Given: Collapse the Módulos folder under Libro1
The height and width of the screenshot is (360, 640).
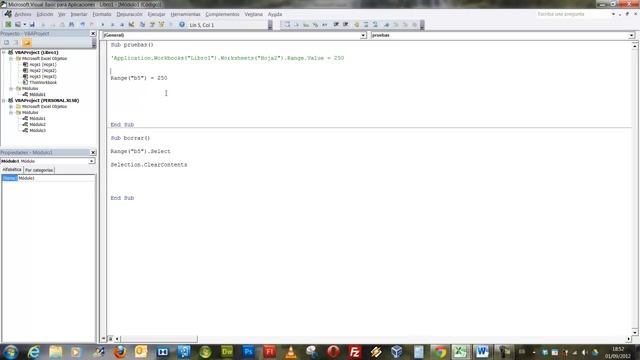Looking at the screenshot, I should (11, 88).
